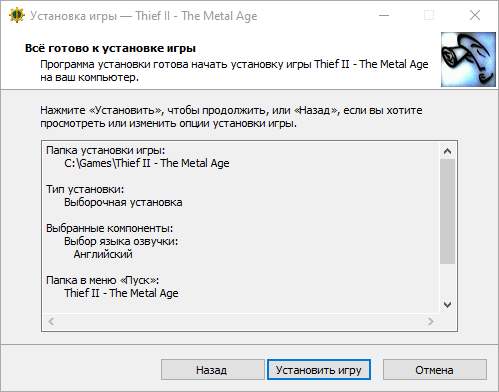Cancel setup with the «Отмена» button
This screenshot has width=499, height=392.
point(434,370)
